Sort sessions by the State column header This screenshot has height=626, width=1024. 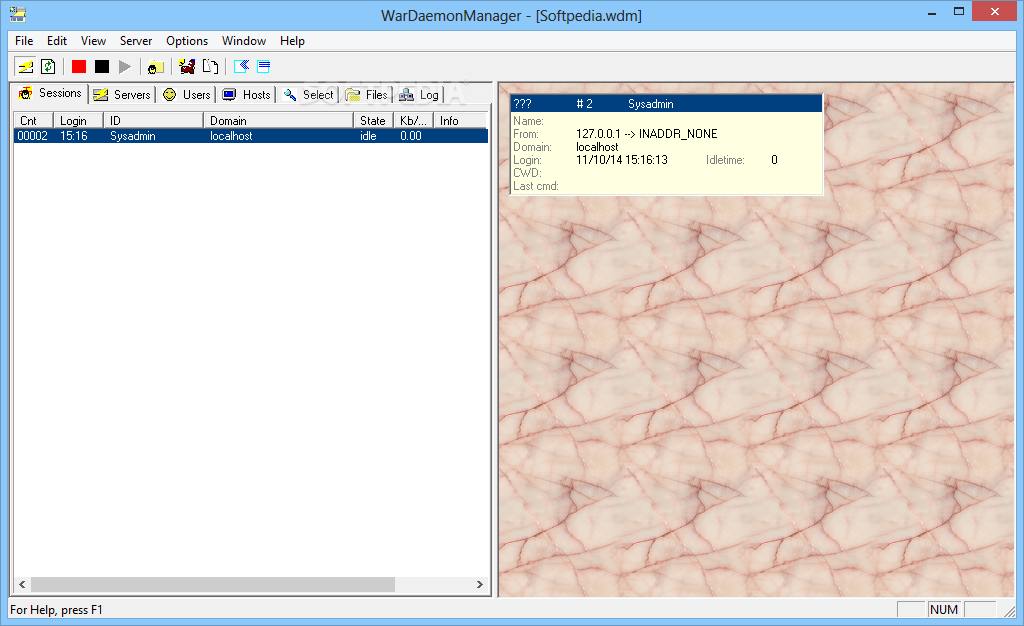click(374, 121)
